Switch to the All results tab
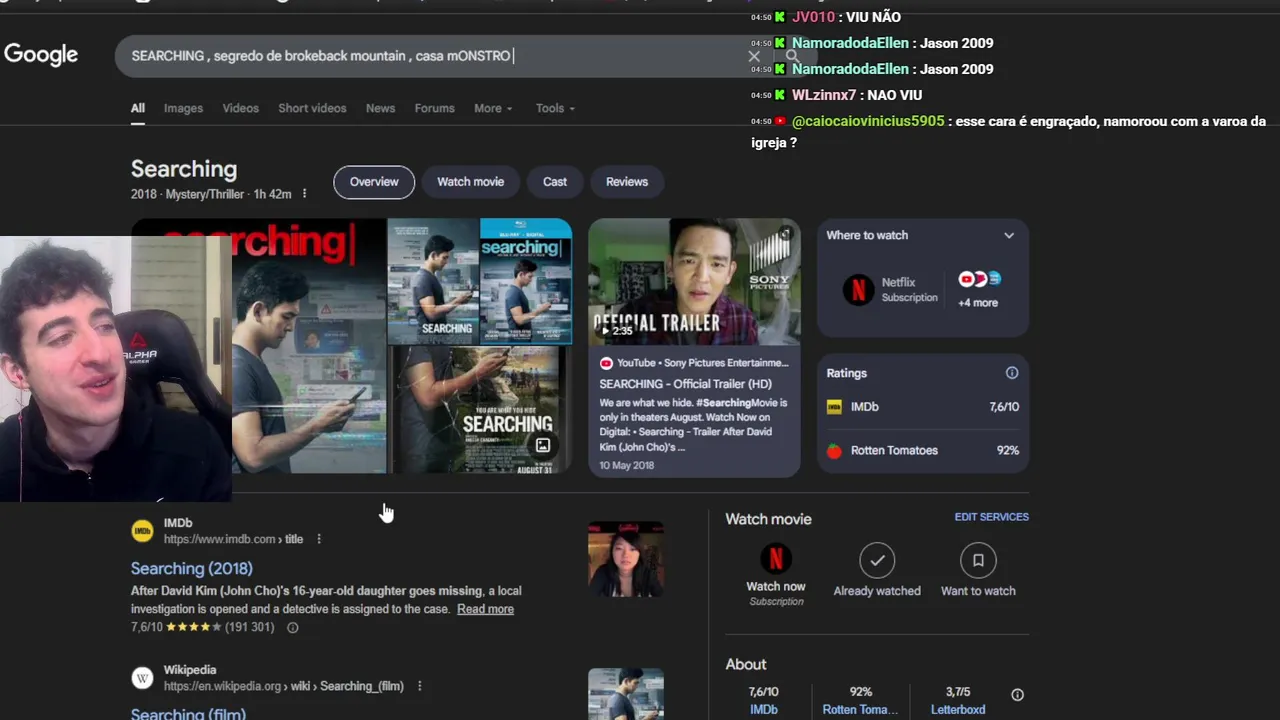 coord(138,108)
